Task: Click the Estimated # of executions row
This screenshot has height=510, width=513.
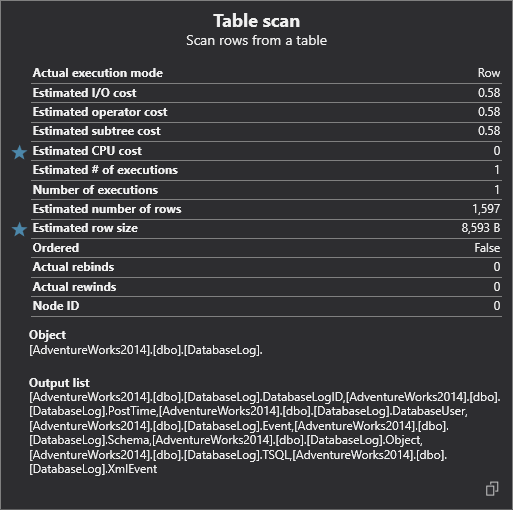Action: 266,170
